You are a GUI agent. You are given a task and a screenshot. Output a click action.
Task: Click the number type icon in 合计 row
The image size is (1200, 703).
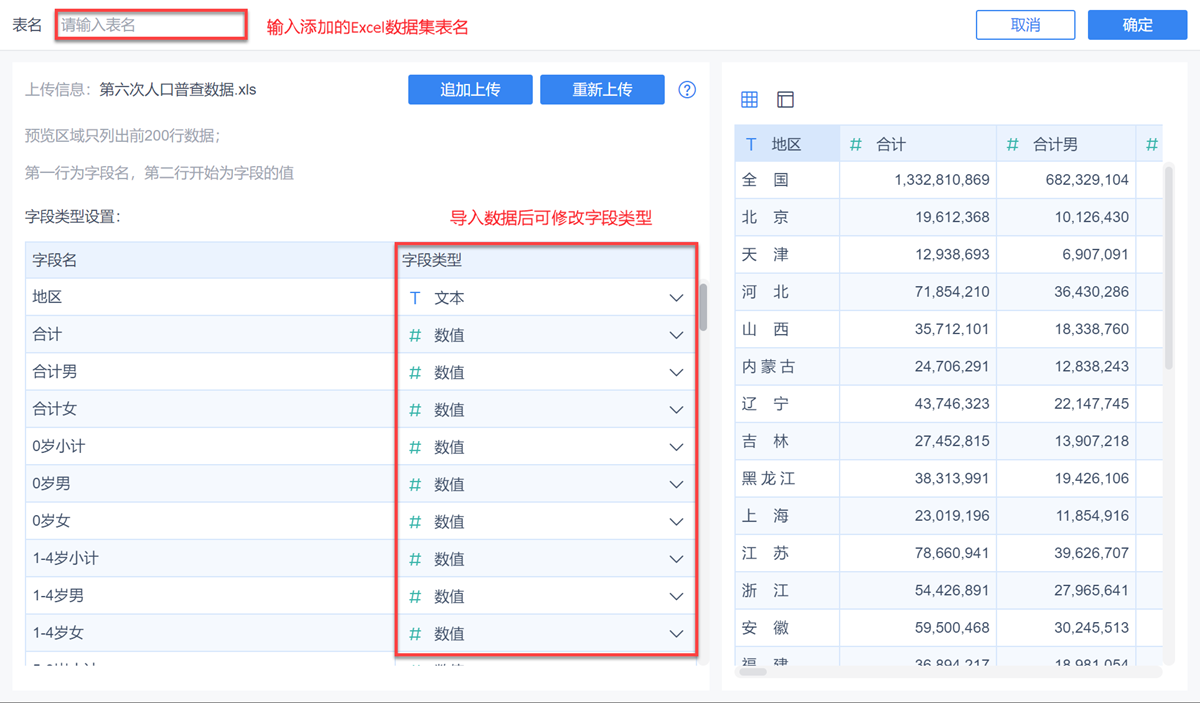coord(415,335)
